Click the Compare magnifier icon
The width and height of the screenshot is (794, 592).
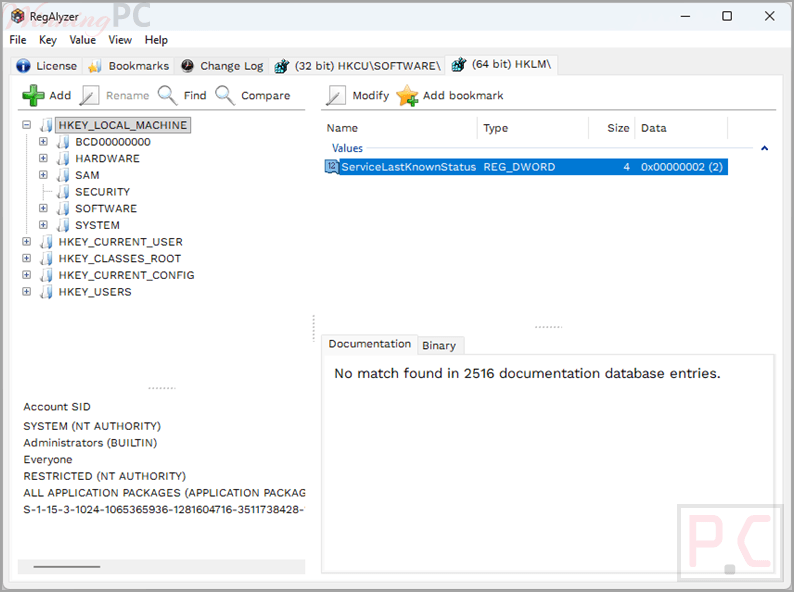pos(225,95)
